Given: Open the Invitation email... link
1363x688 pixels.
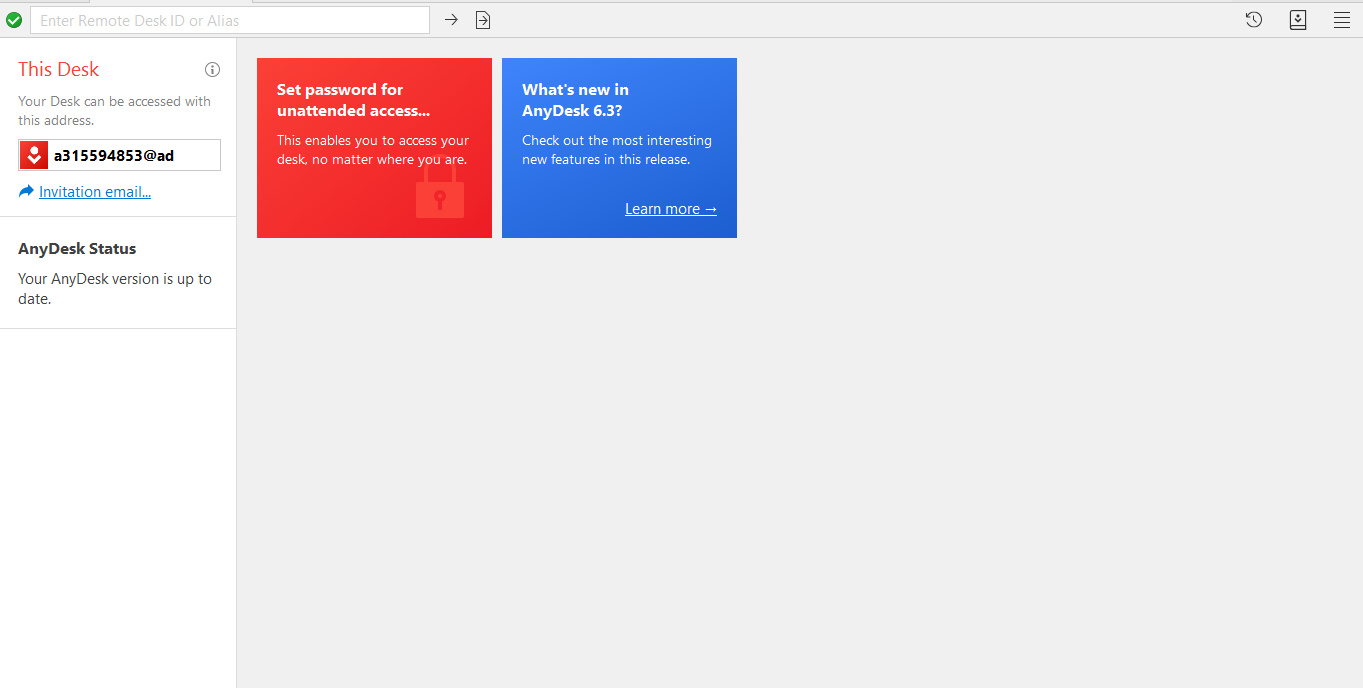Looking at the screenshot, I should tap(95, 192).
